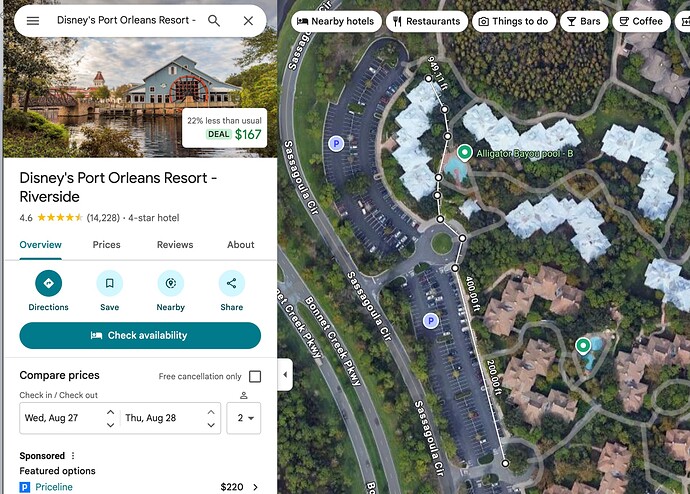Click the 14,228 reviews count
690x494 pixels.
(x=103, y=218)
